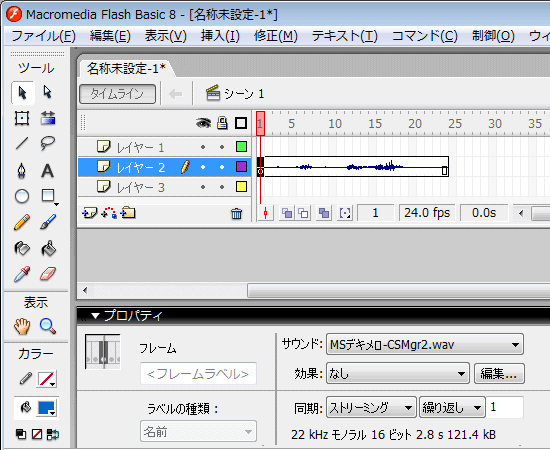The height and width of the screenshot is (450, 550).
Task: Select the Lasso tool
Action: tap(48, 143)
